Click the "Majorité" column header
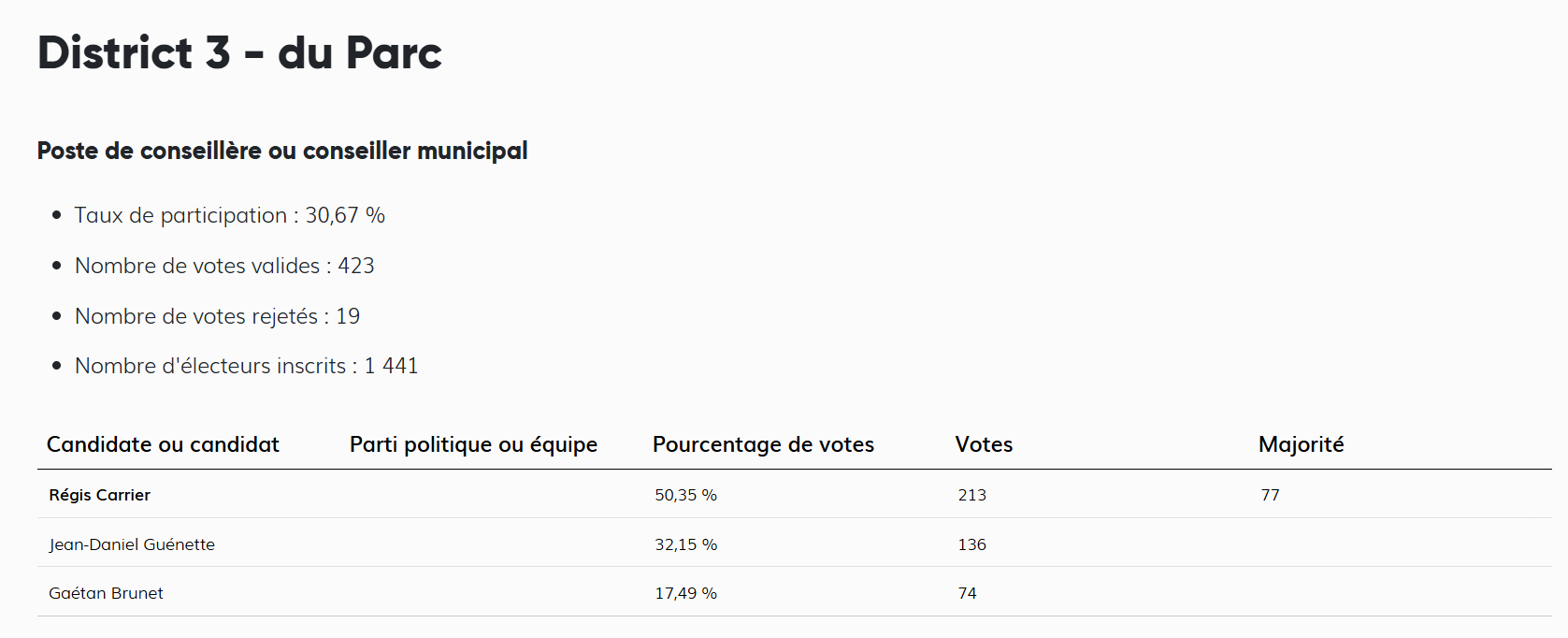Screen dimensions: 1568x638 click(x=1301, y=444)
